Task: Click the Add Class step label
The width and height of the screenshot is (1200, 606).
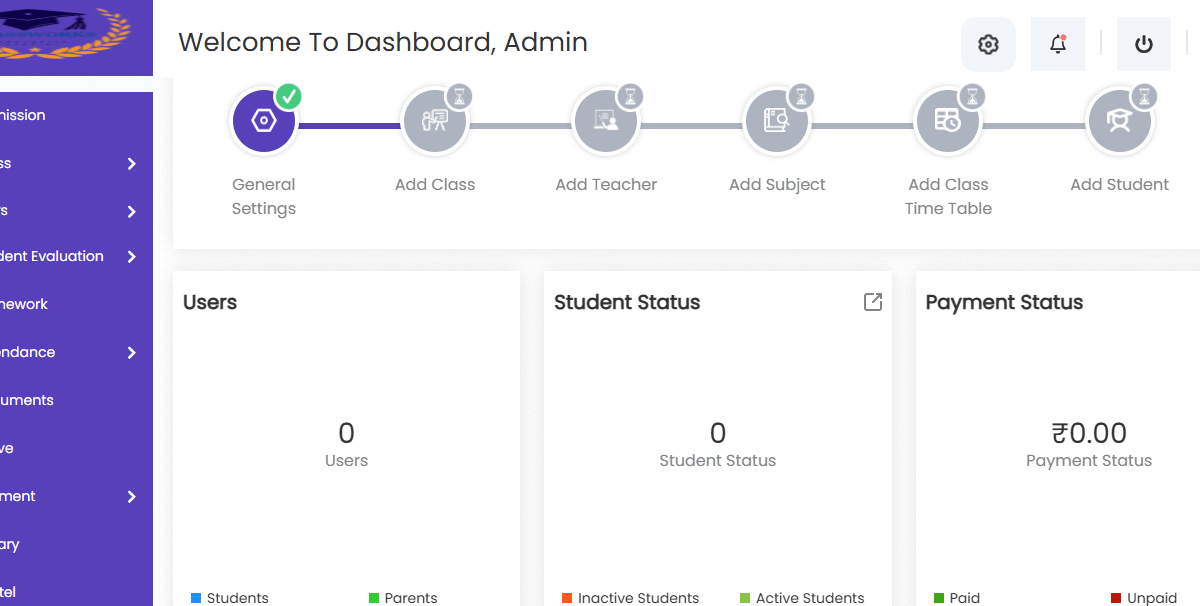Action: click(435, 184)
